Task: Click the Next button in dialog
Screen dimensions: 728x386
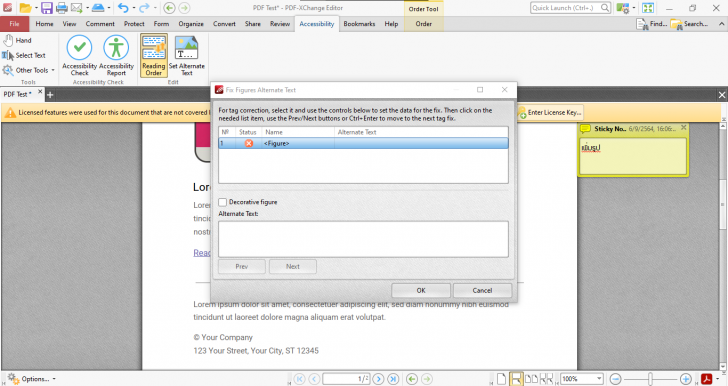Action: (x=292, y=267)
